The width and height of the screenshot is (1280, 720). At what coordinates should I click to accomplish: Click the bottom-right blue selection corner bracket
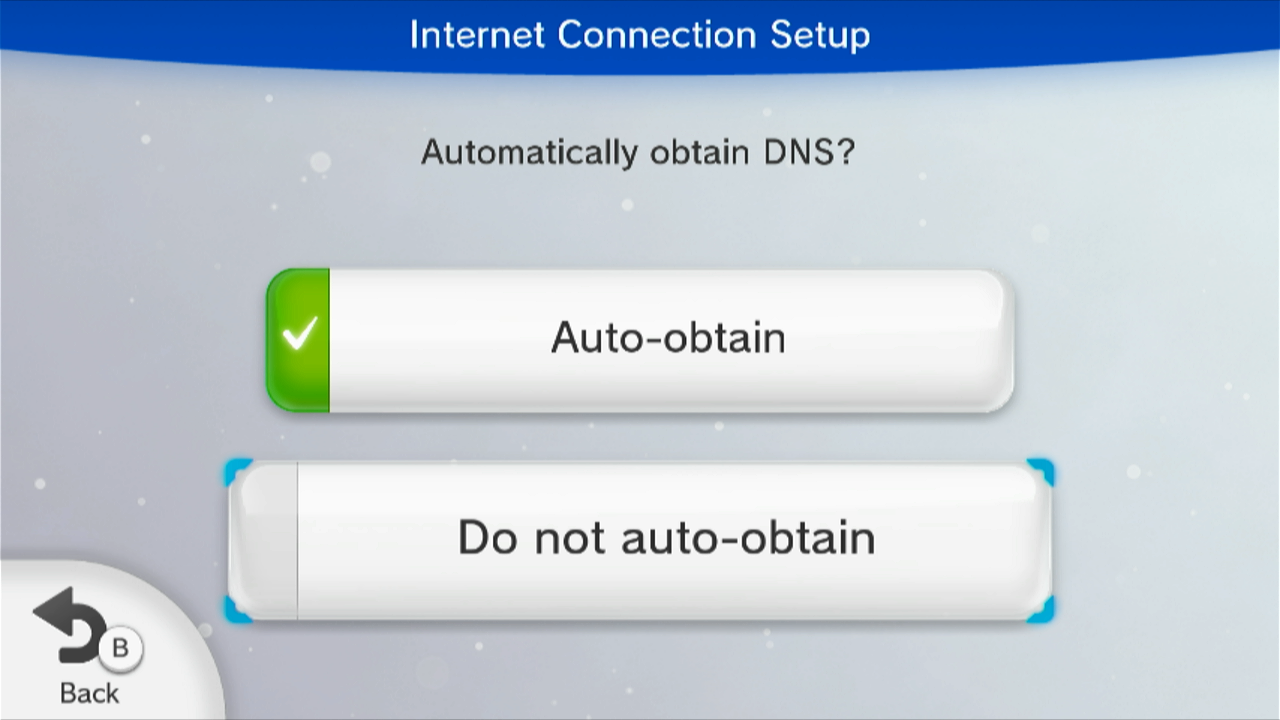[x=1041, y=610]
